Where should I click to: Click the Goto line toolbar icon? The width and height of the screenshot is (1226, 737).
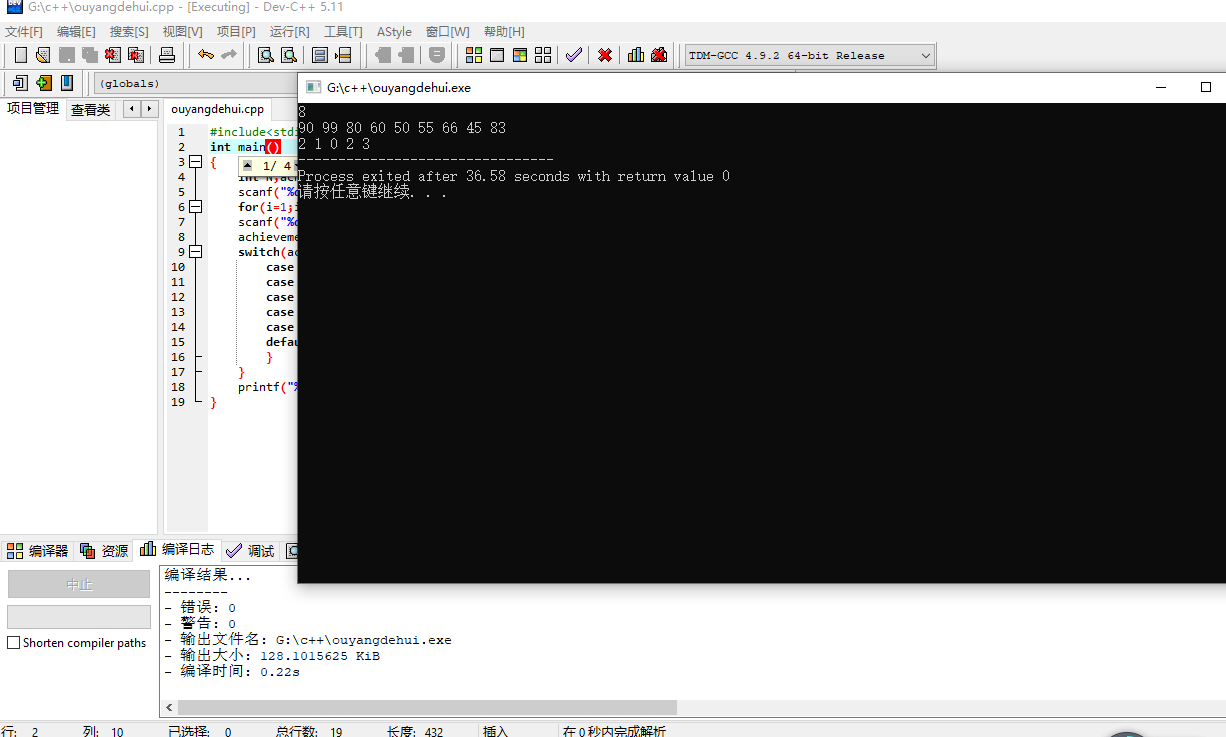[343, 55]
